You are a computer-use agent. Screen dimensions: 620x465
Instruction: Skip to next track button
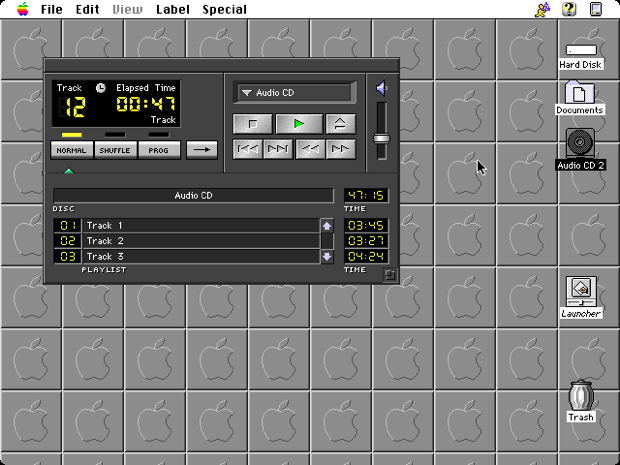(278, 149)
